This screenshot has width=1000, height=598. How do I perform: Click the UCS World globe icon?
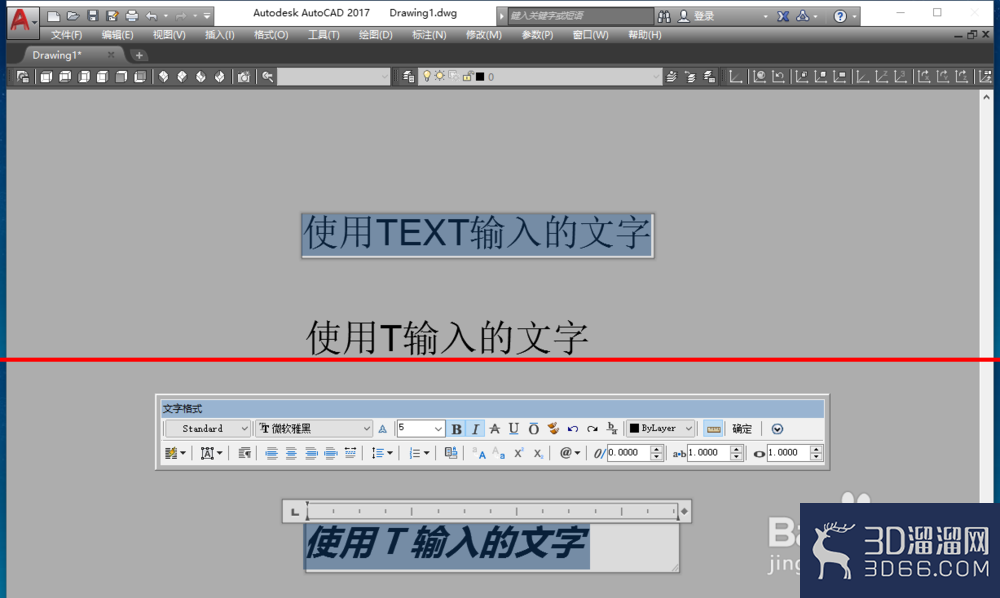point(759,77)
